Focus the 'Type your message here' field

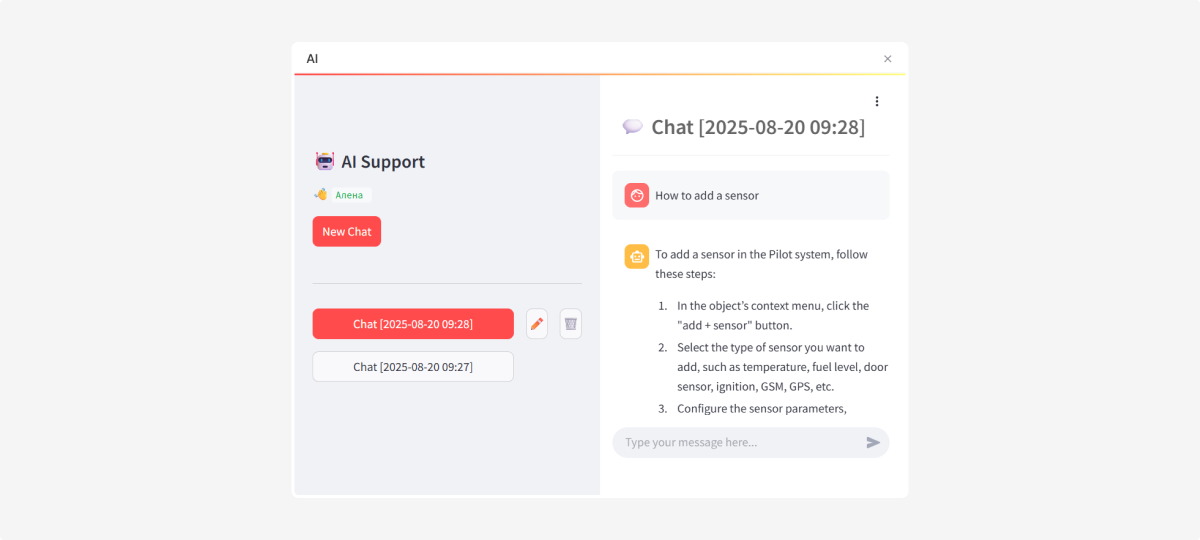740,442
